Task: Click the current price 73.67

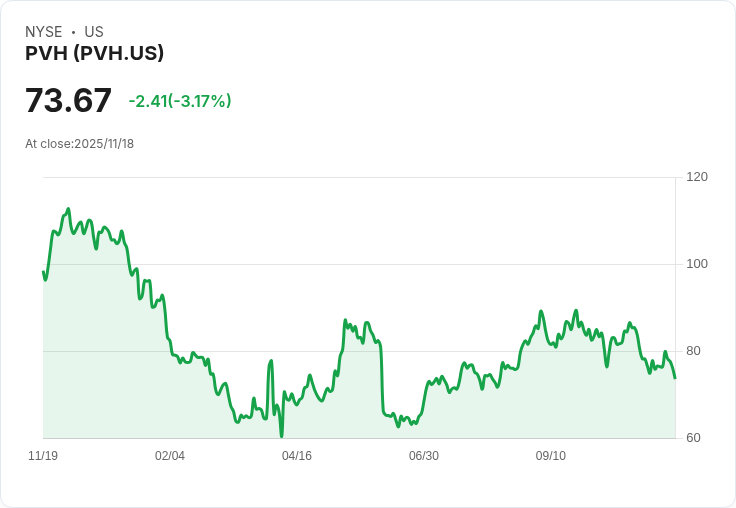Action: (x=68, y=101)
